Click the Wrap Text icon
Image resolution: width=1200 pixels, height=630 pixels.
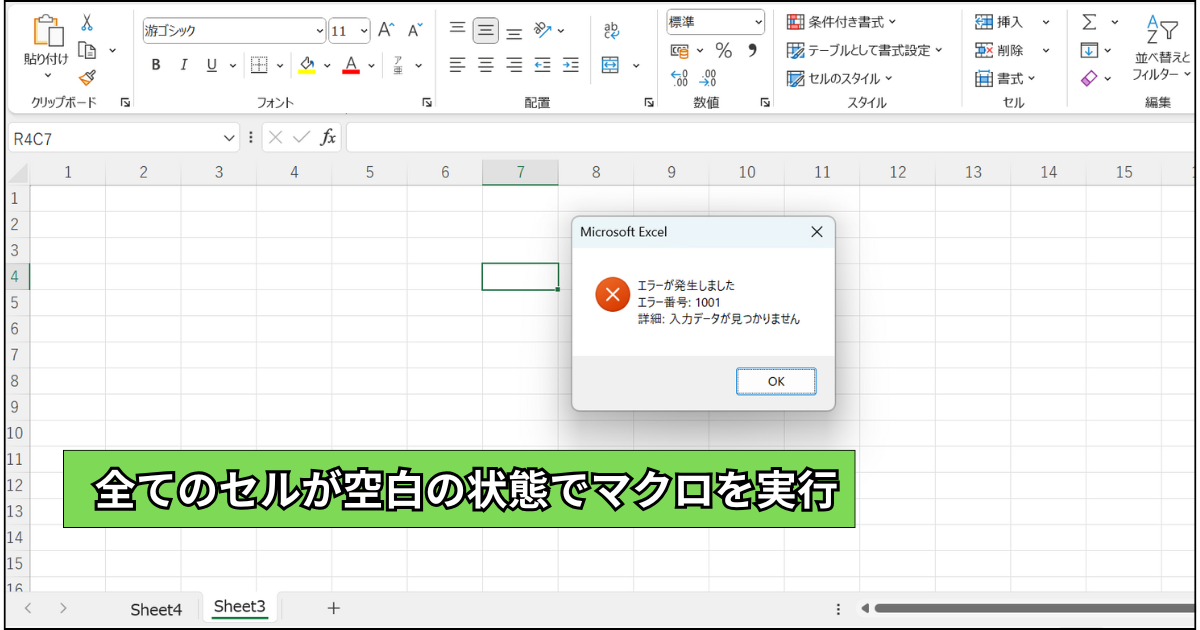612,30
